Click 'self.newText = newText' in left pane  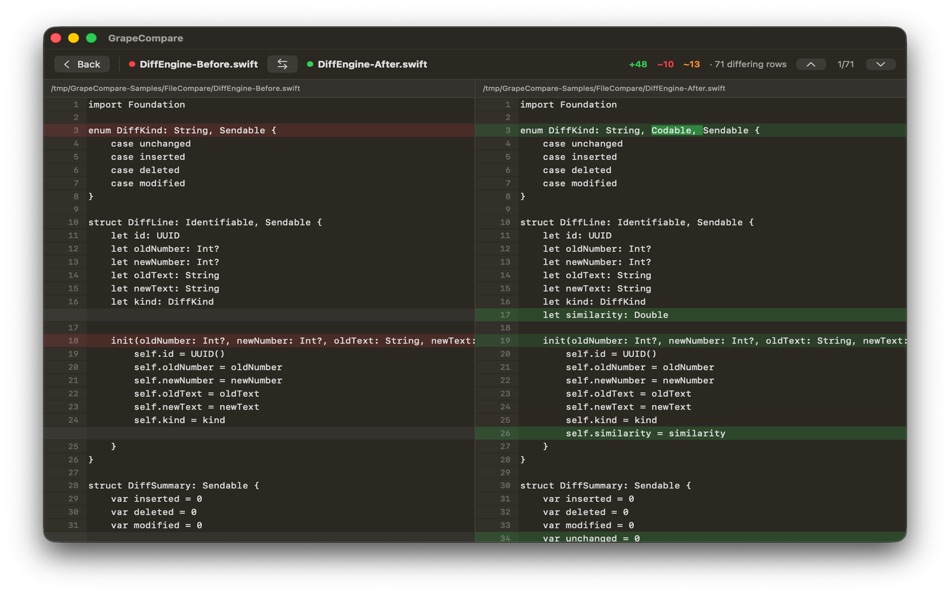point(196,407)
